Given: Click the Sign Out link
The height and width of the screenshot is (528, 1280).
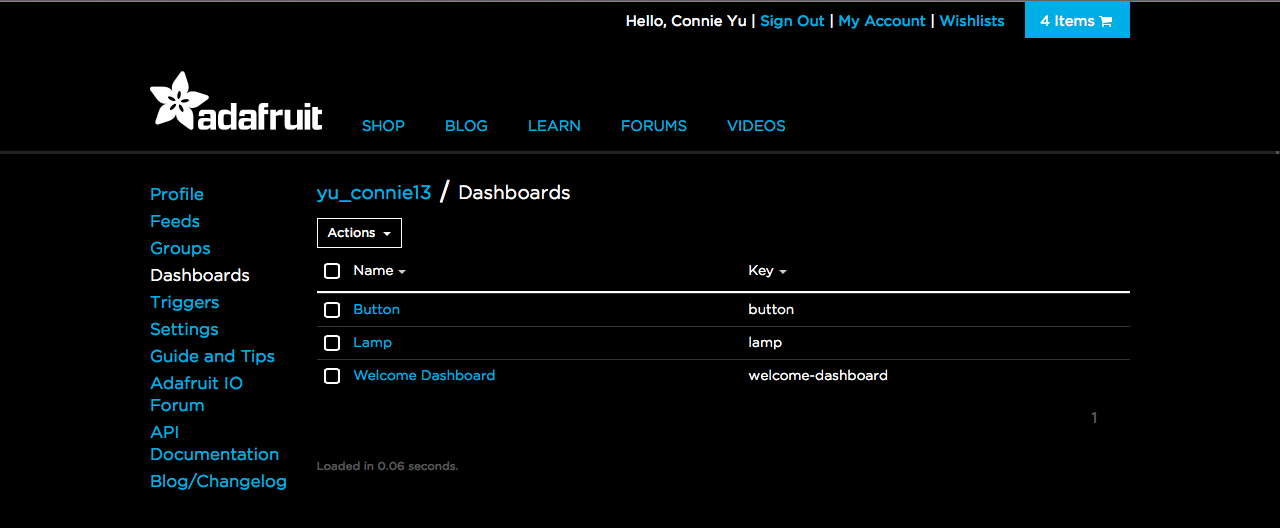Looking at the screenshot, I should (x=792, y=21).
